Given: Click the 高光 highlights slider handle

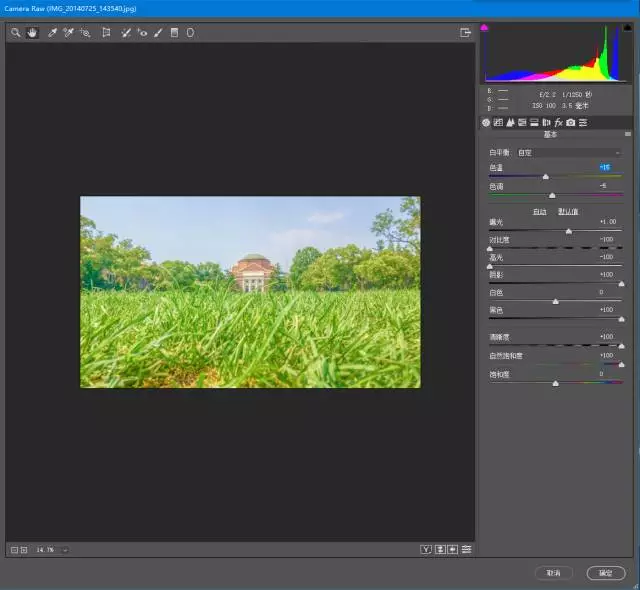Looking at the screenshot, I should 490,266.
